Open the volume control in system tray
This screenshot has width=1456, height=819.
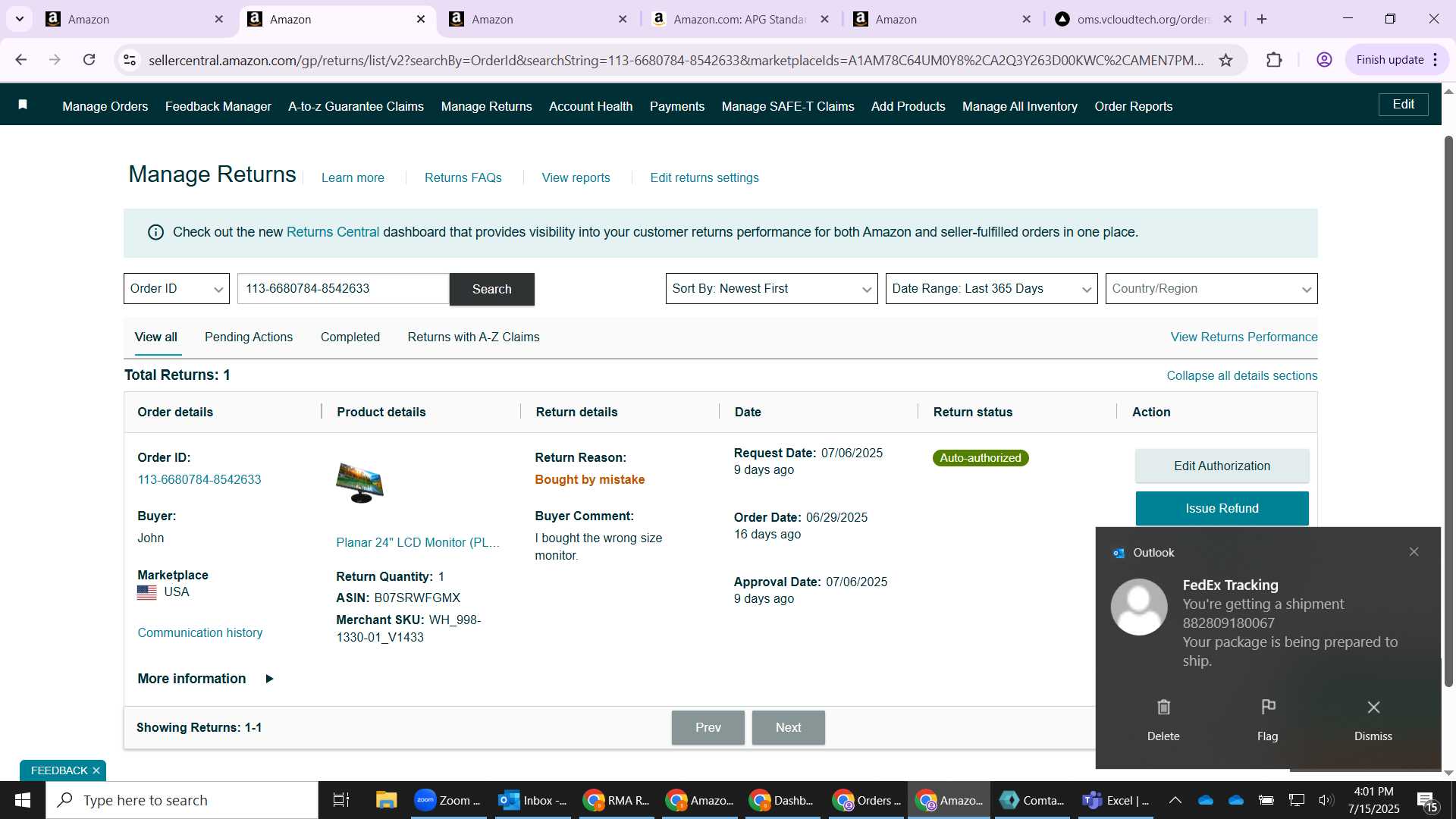(1325, 800)
